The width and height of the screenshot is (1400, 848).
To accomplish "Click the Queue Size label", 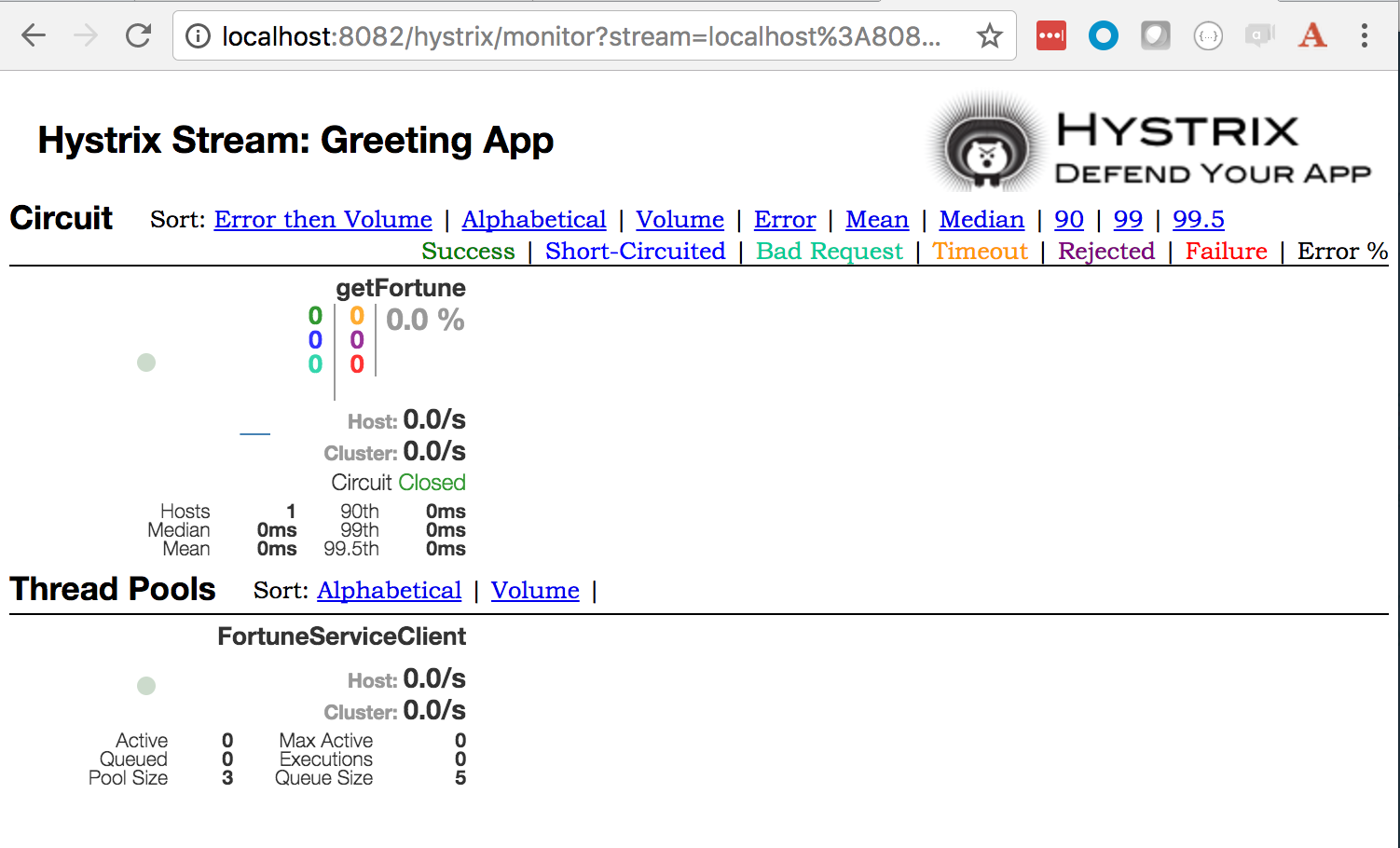I will point(323,778).
